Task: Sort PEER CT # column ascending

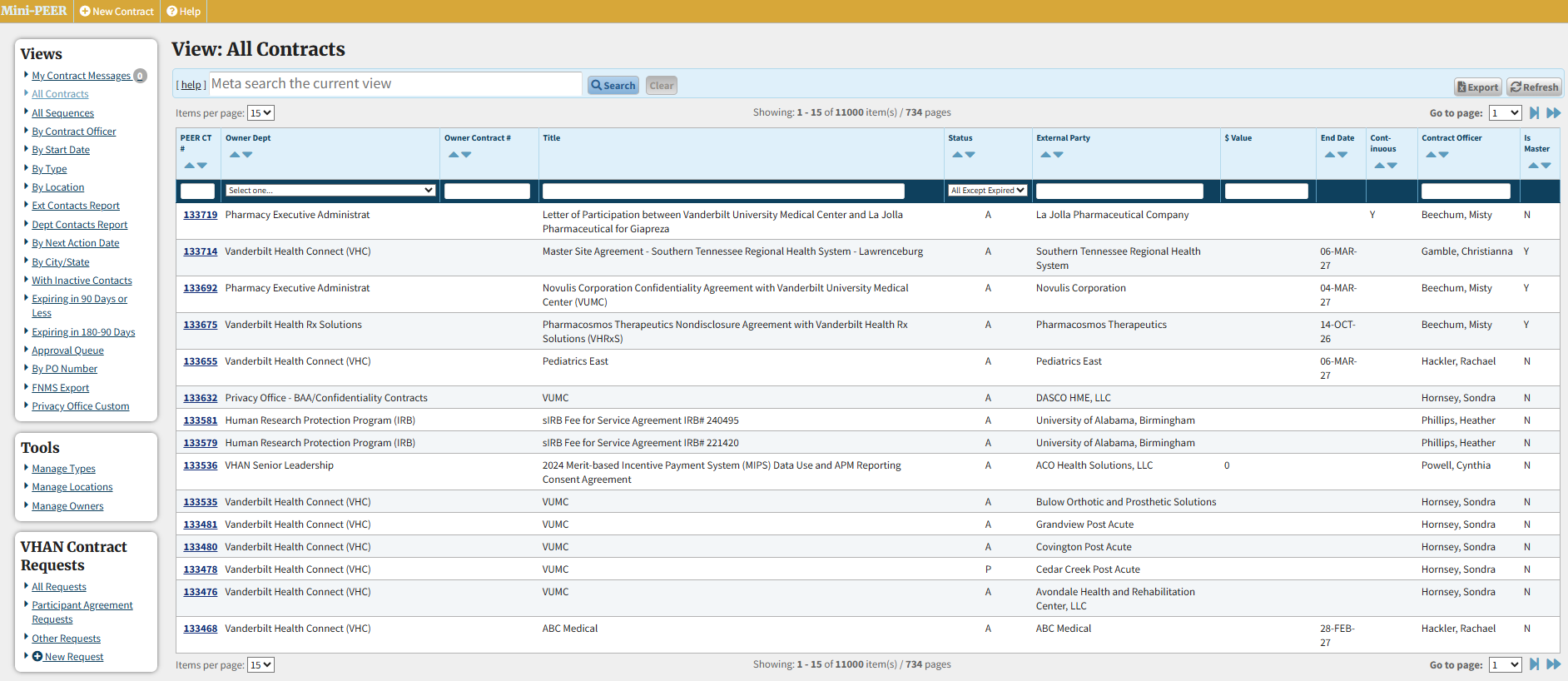Action: (x=190, y=166)
